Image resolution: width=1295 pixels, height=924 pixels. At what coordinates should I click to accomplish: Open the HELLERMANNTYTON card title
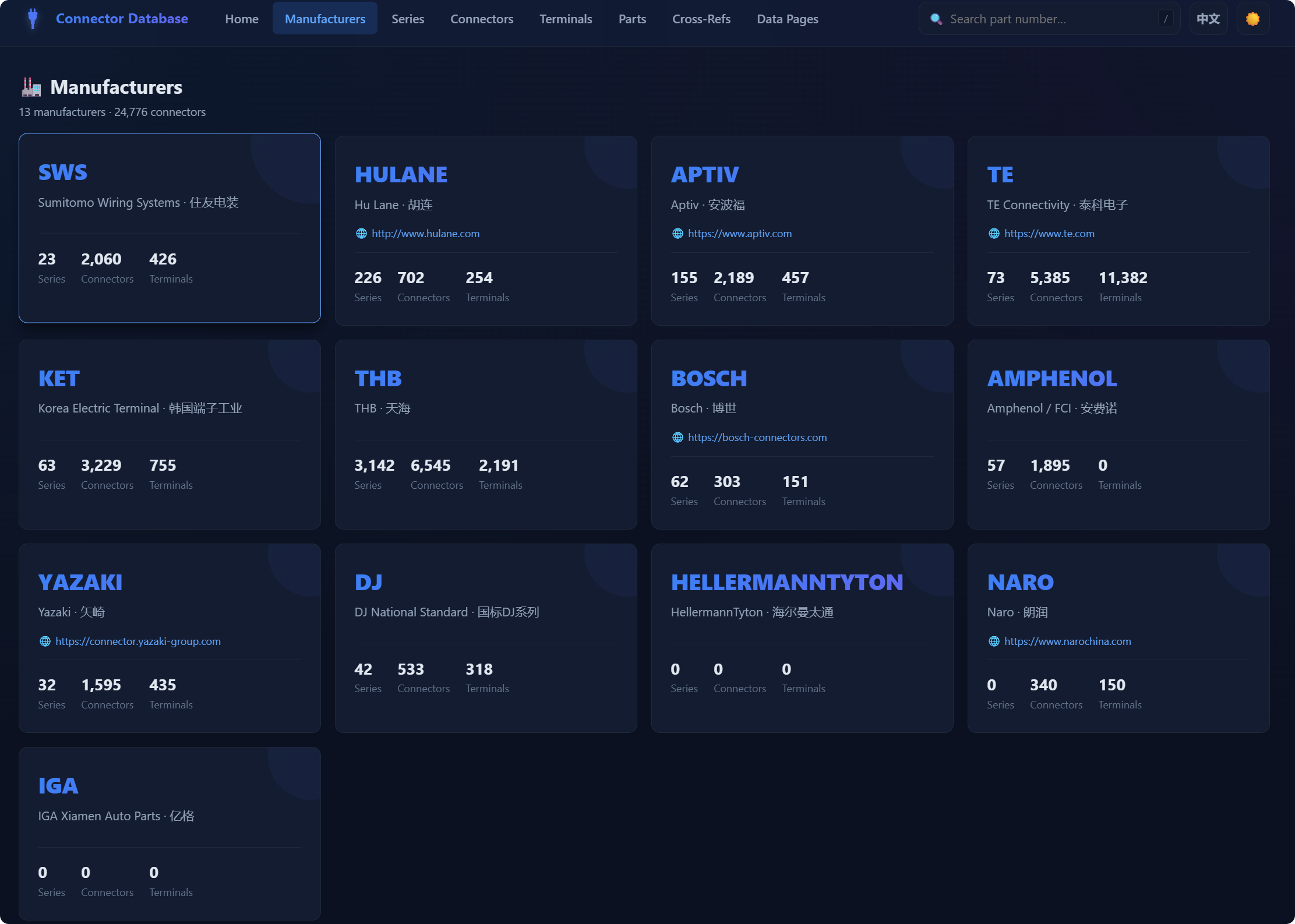(787, 583)
